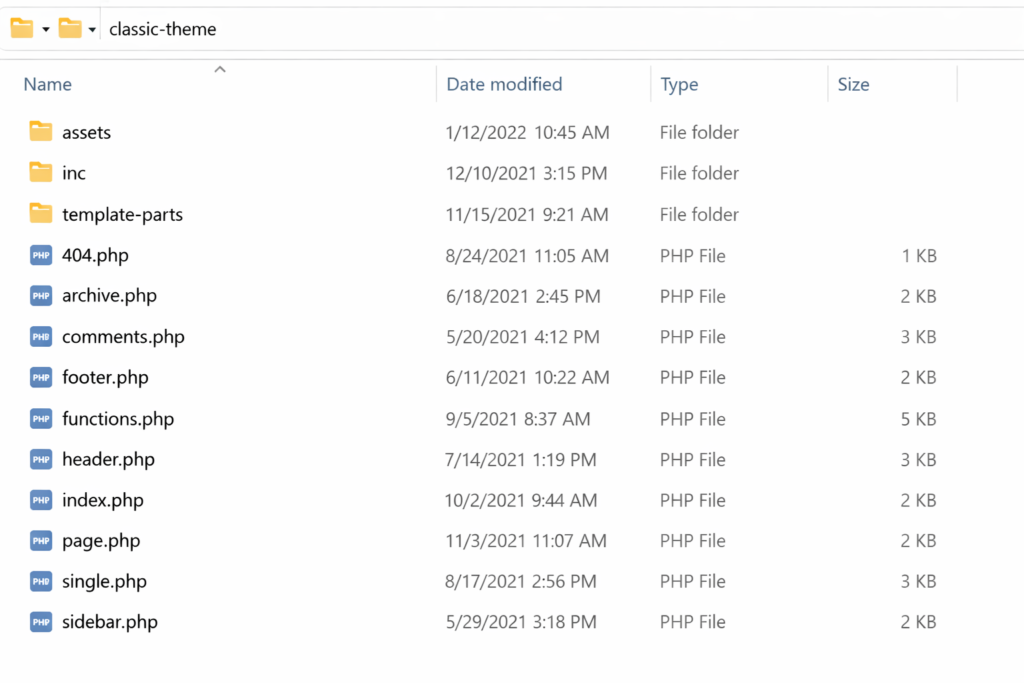Image resolution: width=1024 pixels, height=683 pixels.
Task: Click the assets folder icon
Action: pyautogui.click(x=41, y=132)
